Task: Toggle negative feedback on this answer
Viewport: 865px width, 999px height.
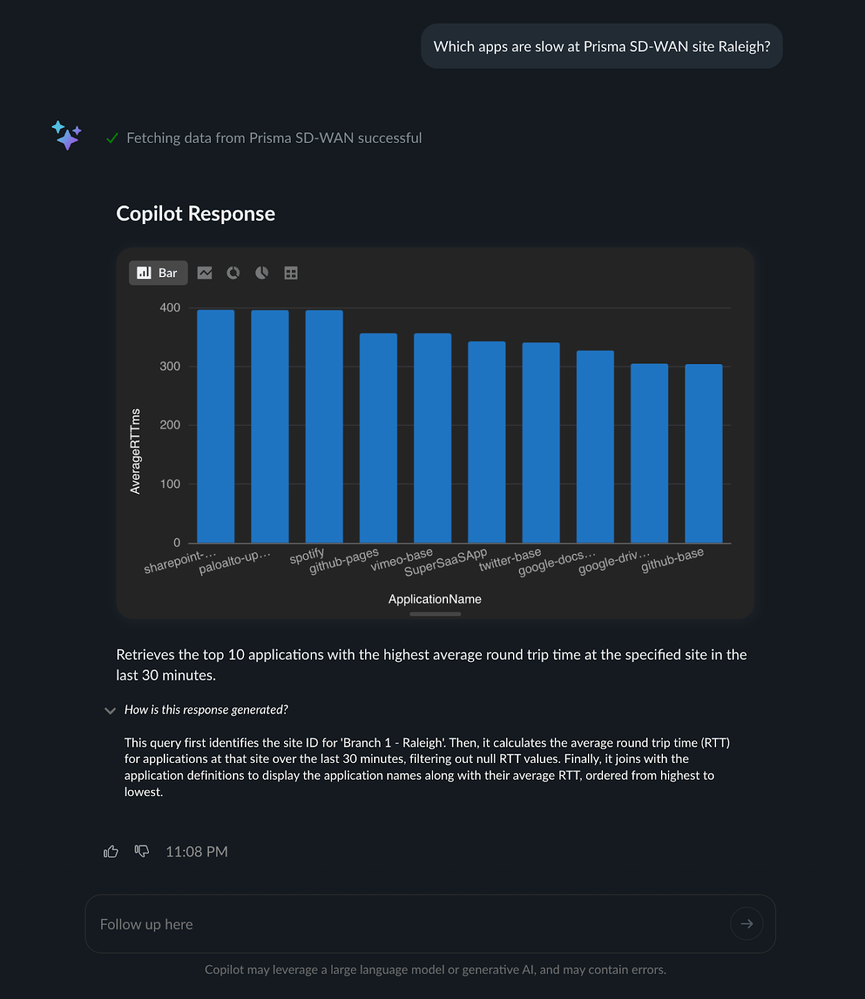Action: pos(141,851)
